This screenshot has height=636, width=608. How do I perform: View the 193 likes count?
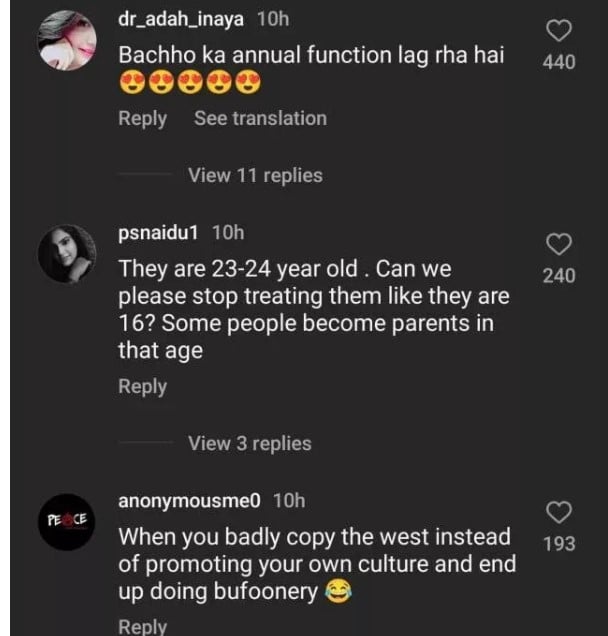coord(558,545)
